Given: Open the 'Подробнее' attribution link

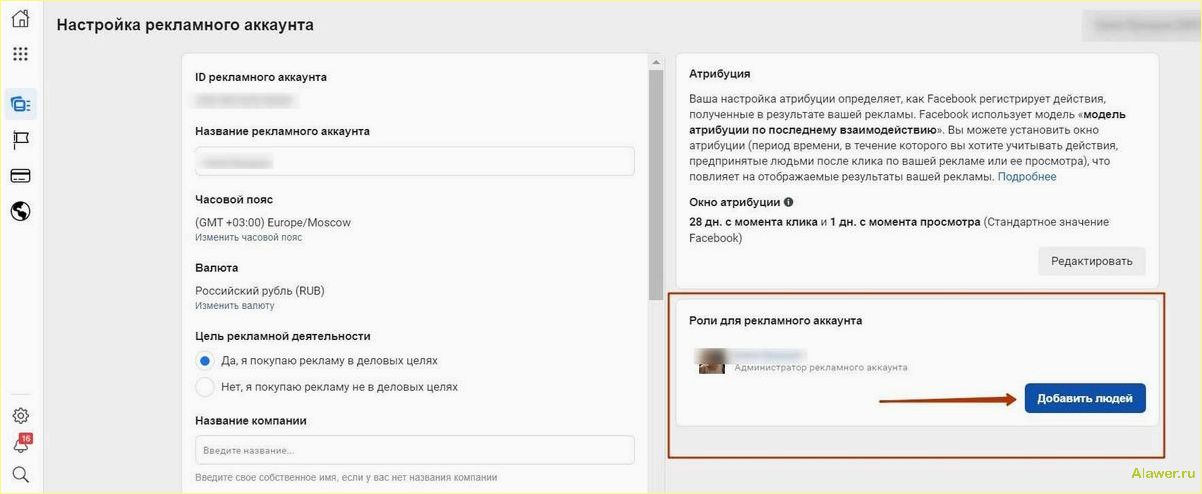Looking at the screenshot, I should coord(1027,177).
